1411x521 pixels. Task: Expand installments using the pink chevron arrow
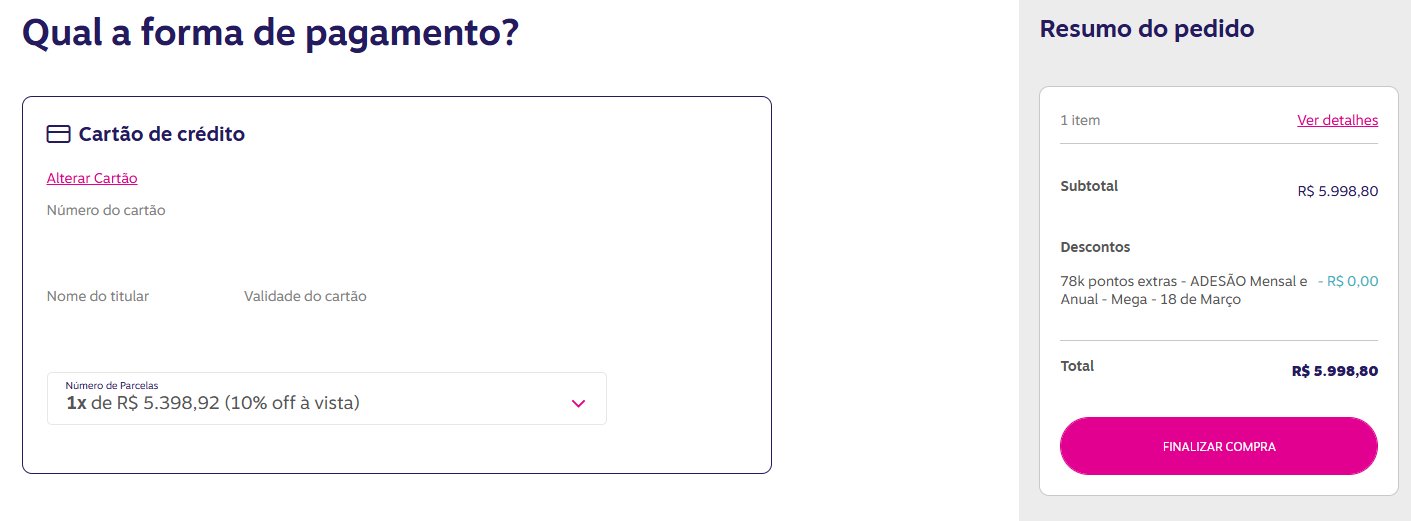coord(578,403)
